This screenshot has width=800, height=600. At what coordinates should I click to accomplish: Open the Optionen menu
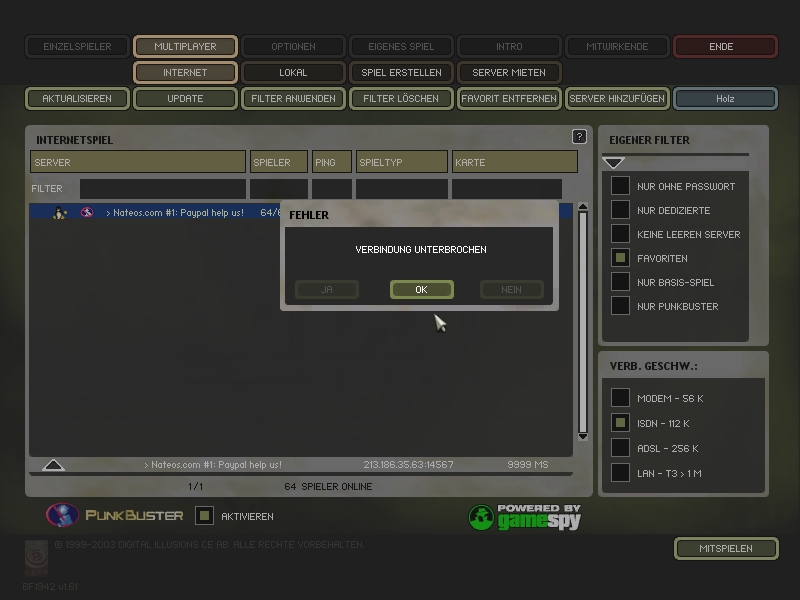click(293, 46)
